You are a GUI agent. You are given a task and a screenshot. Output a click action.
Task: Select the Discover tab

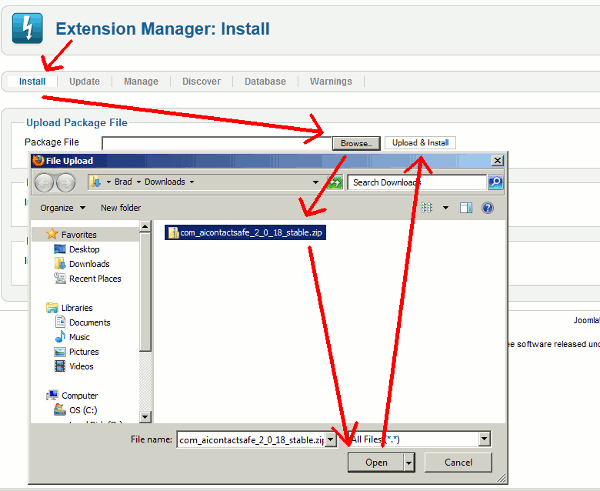(x=201, y=82)
